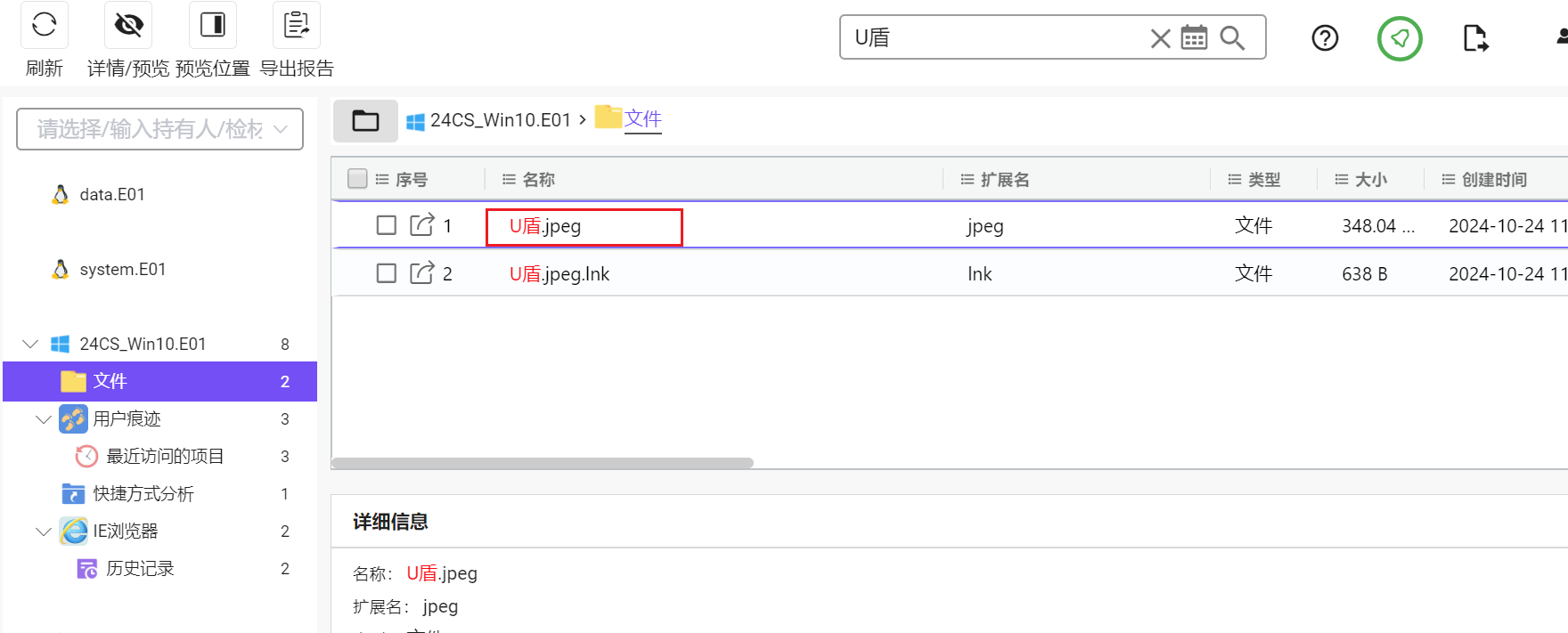Click the 文件 breadcrumb link
The image size is (1568, 633).
click(642, 118)
